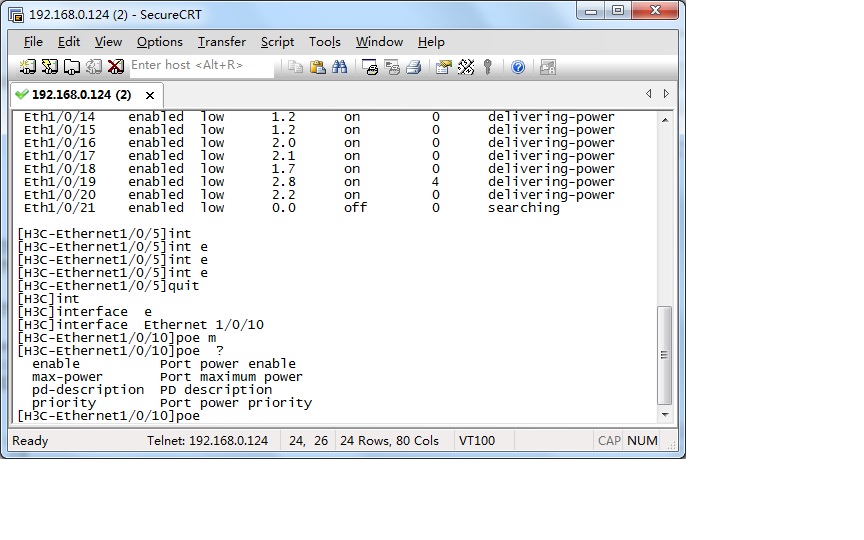Open the Tools menu

pyautogui.click(x=325, y=42)
